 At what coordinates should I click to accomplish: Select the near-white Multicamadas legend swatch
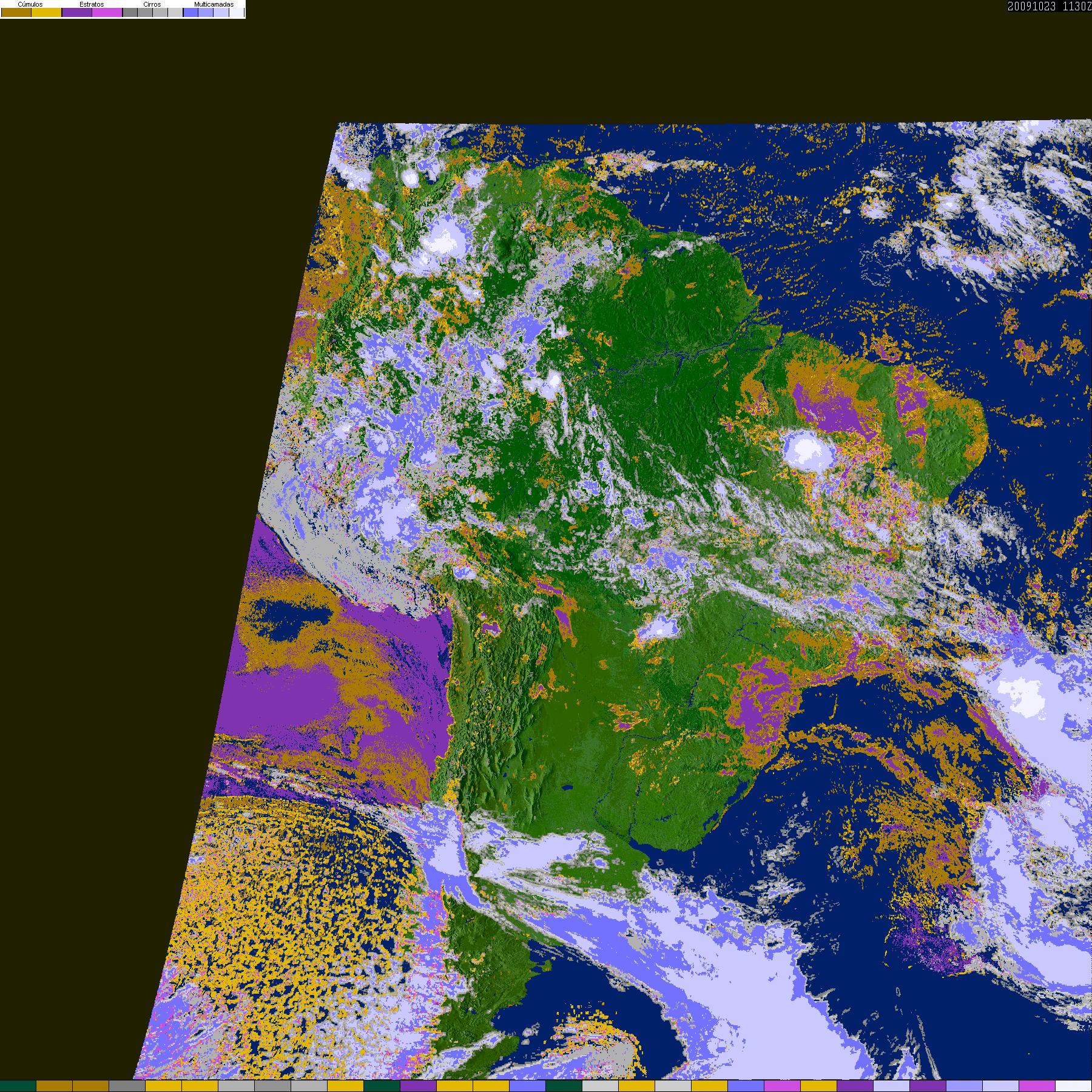coord(237,12)
